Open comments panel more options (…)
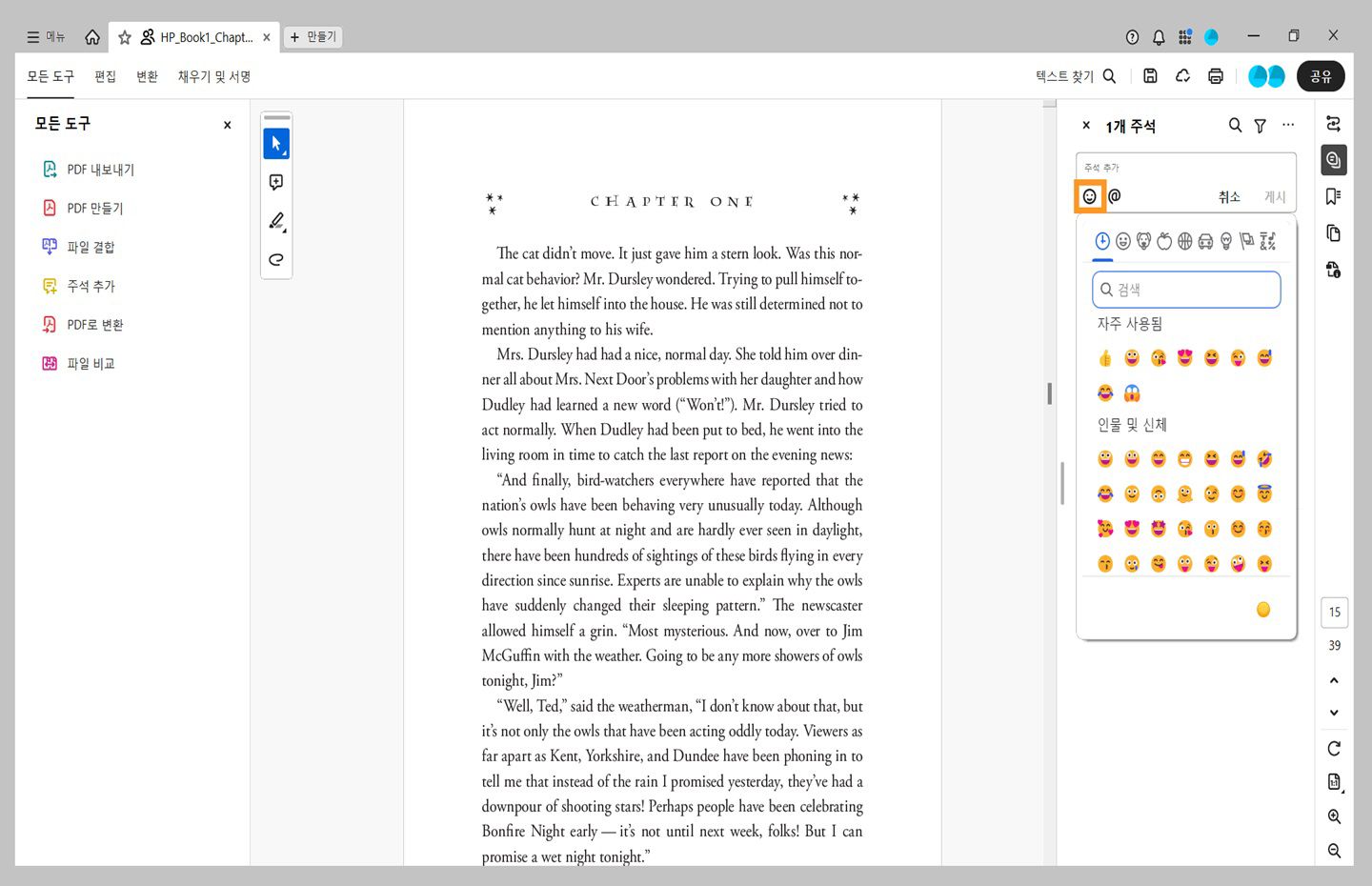Image resolution: width=1372 pixels, height=886 pixels. [x=1288, y=125]
